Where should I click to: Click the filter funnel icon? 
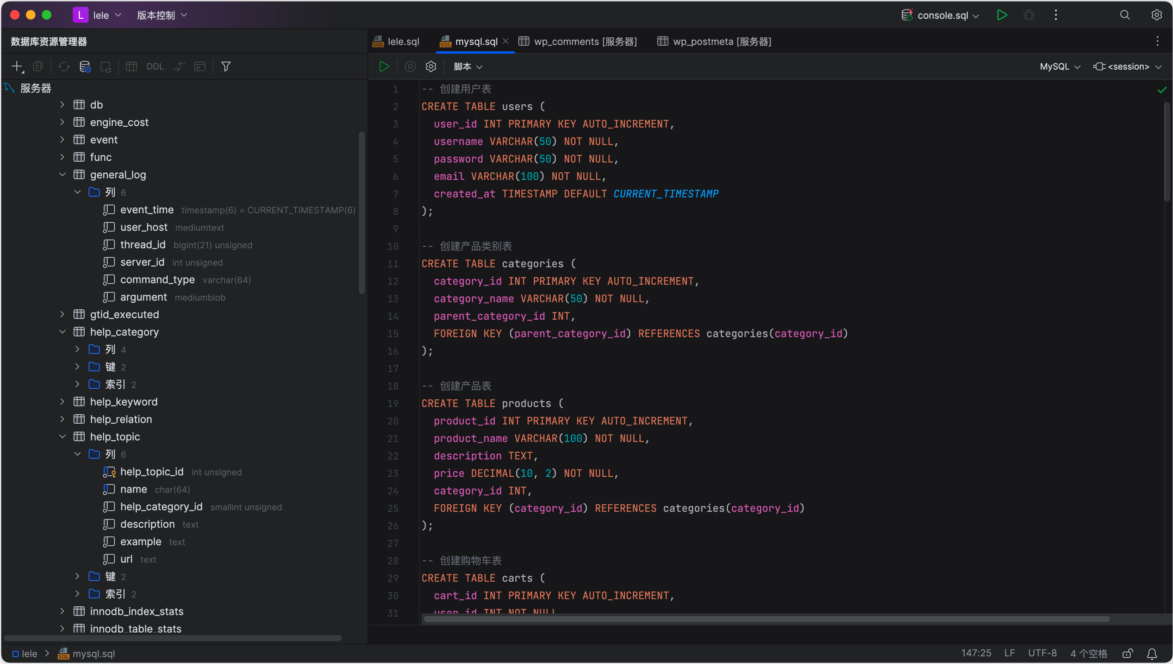pos(226,67)
